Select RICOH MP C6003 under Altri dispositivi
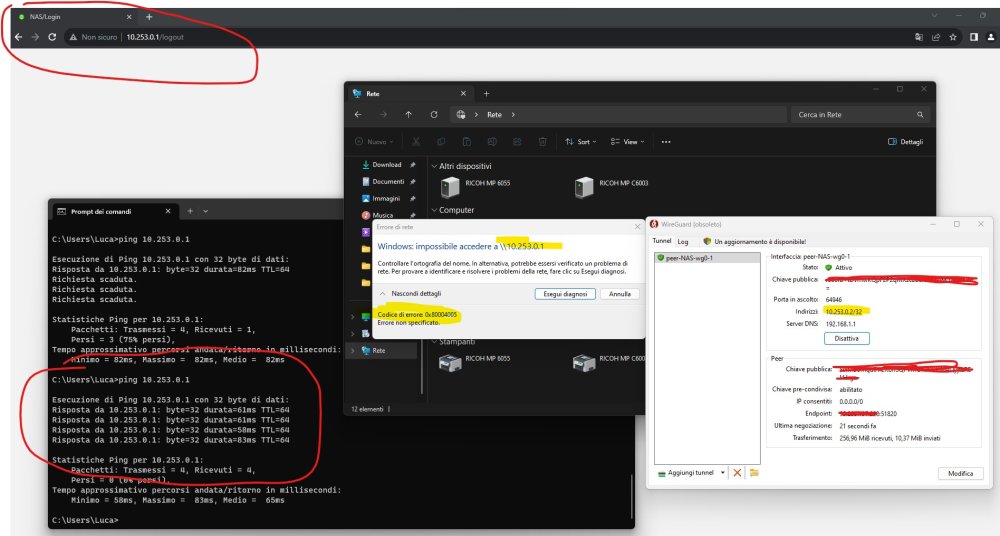 [x=611, y=186]
